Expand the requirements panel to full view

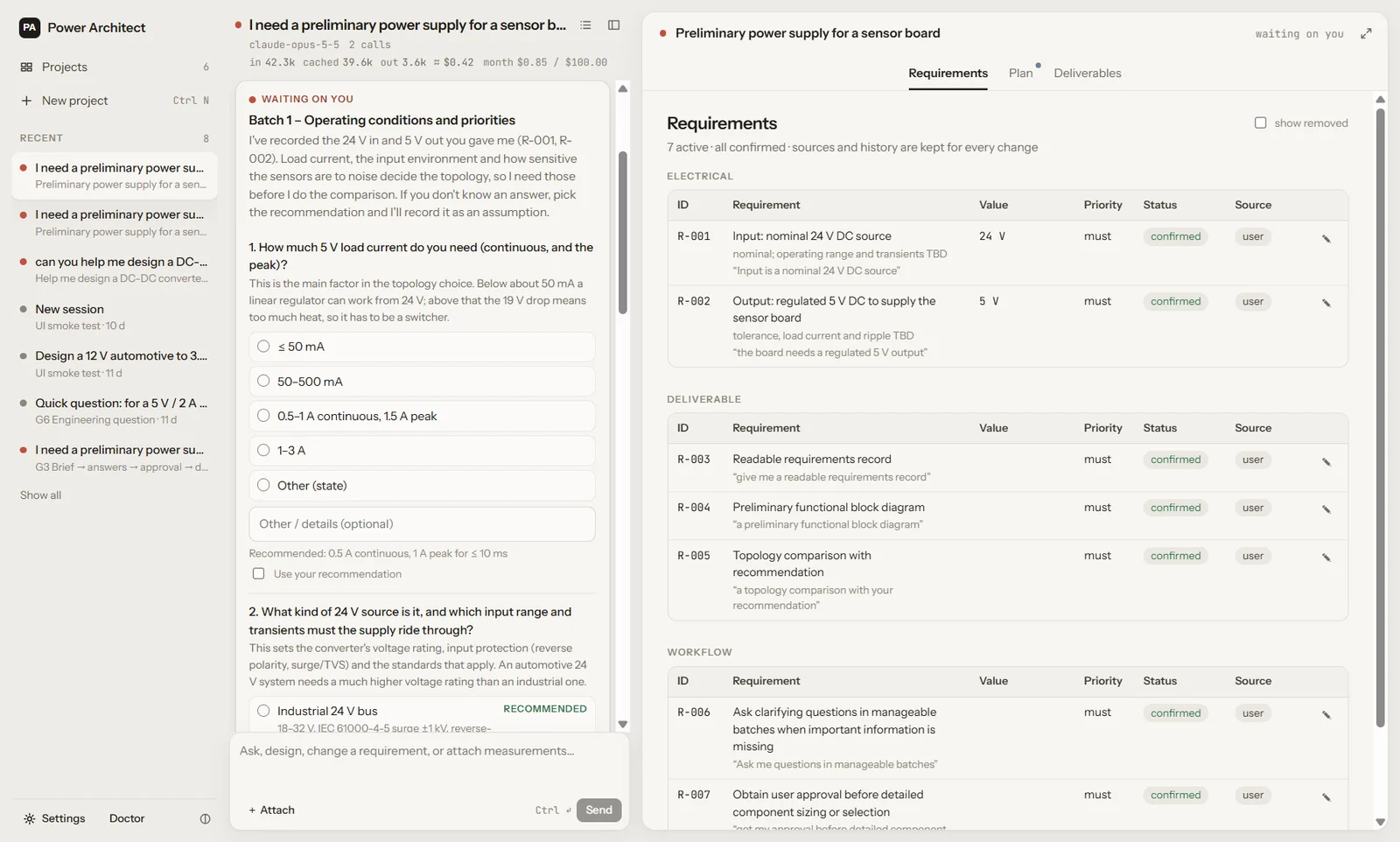coord(1366,33)
